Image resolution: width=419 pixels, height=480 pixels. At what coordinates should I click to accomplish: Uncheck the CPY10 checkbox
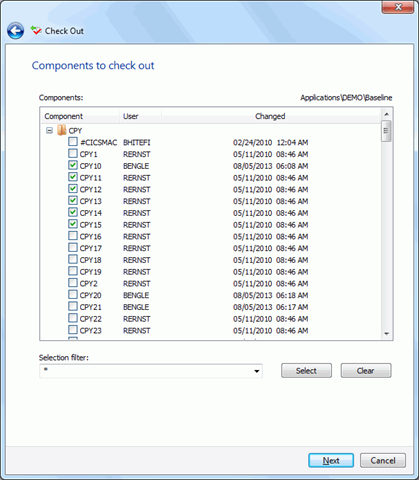coord(73,165)
